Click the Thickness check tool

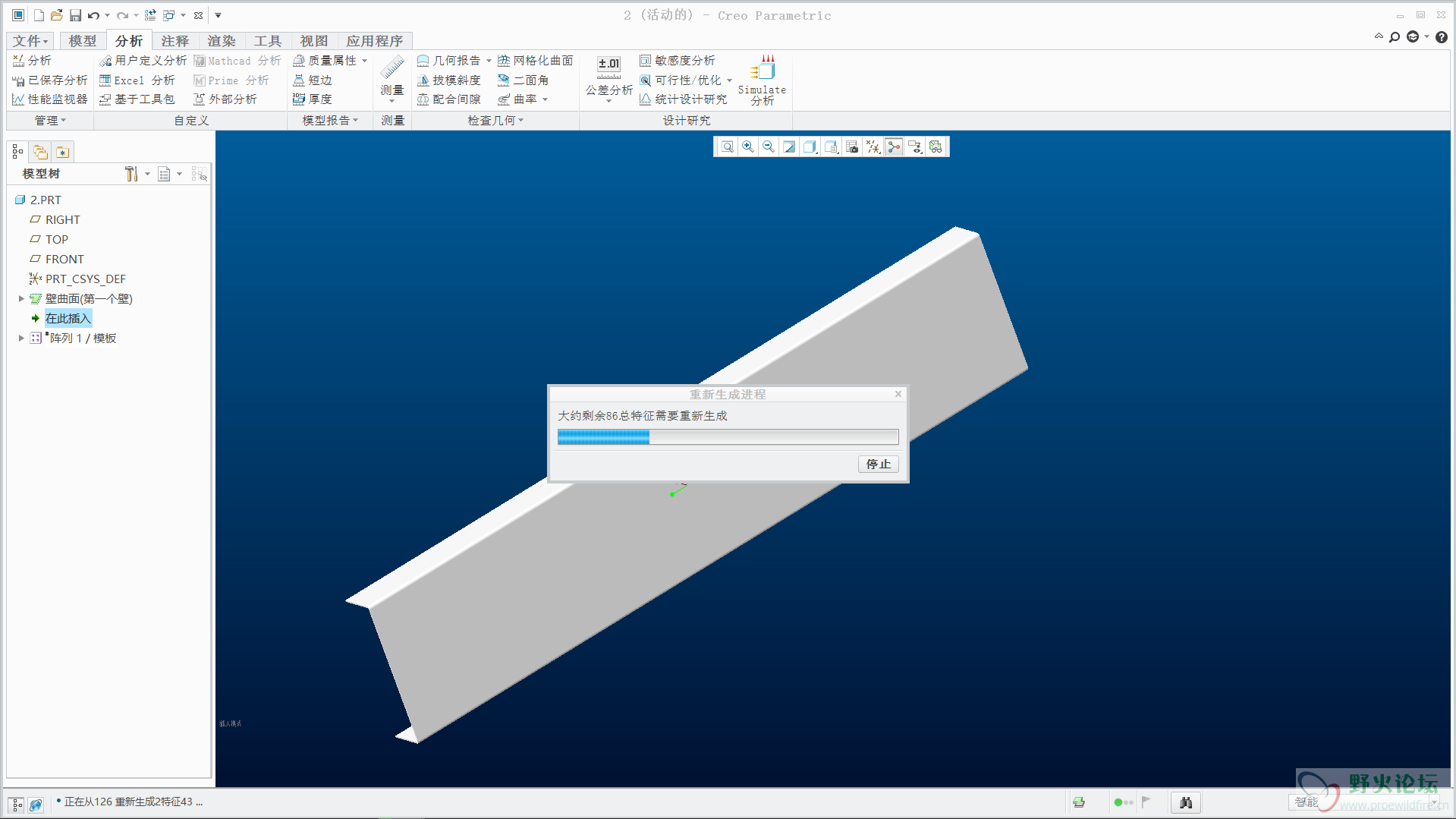pos(313,99)
